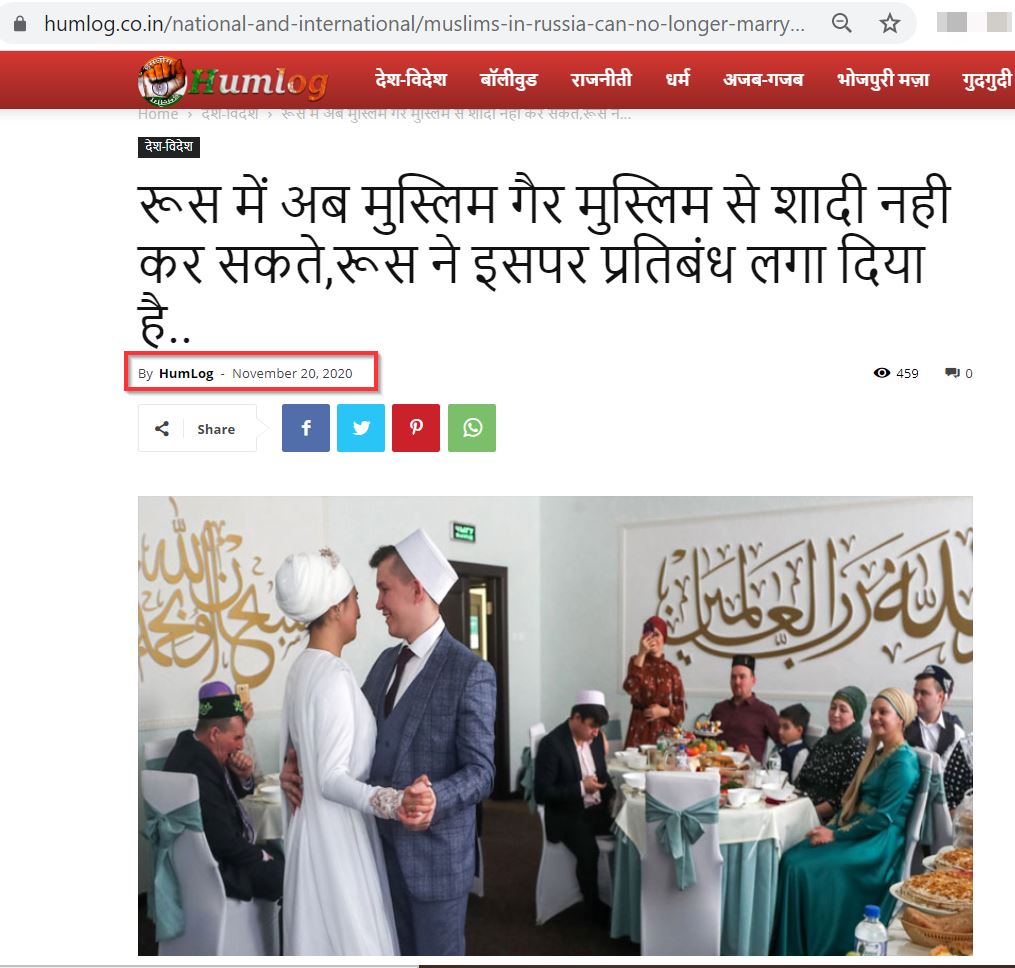The width and height of the screenshot is (1015, 968).
Task: Pin article using Pinterest icon
Action: click(416, 428)
